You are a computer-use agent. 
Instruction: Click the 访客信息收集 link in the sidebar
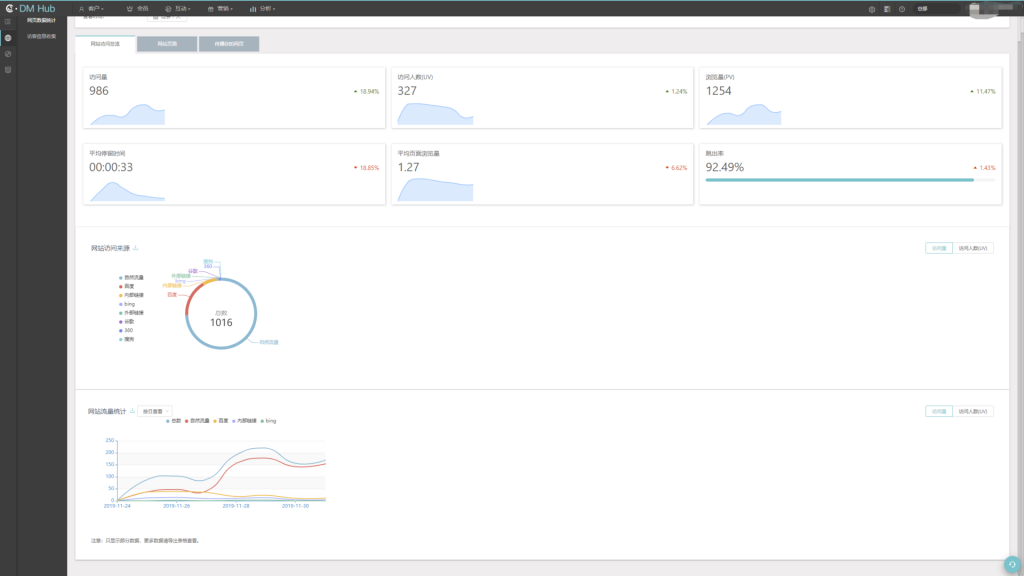pyautogui.click(x=42, y=36)
